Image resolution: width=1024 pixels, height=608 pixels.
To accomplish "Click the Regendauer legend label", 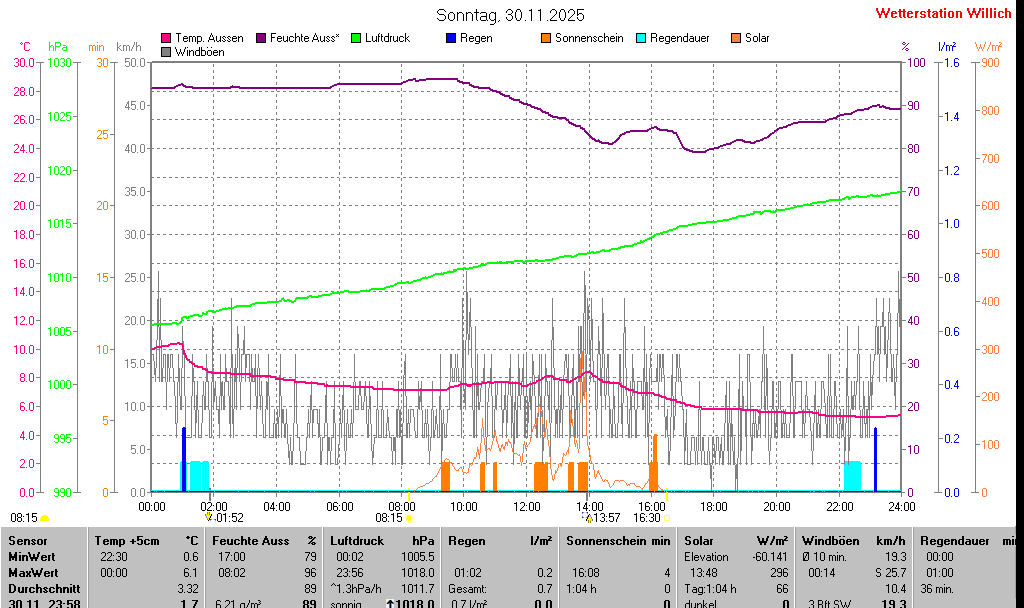I will coord(679,38).
